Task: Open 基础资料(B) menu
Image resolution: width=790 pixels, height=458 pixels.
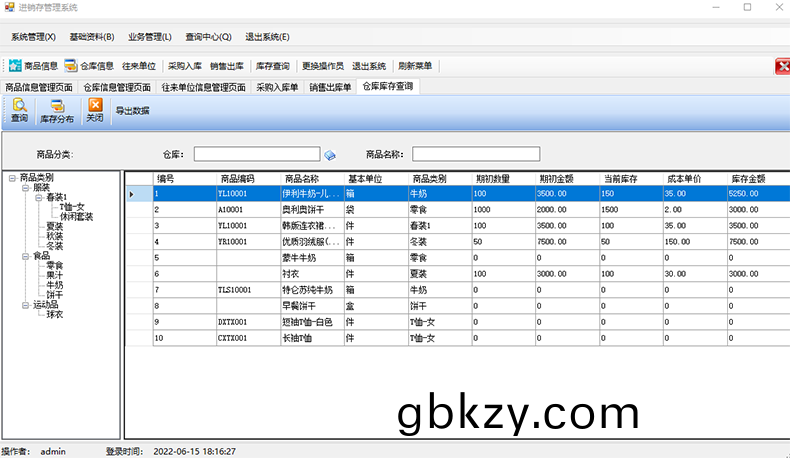Action: (92, 37)
